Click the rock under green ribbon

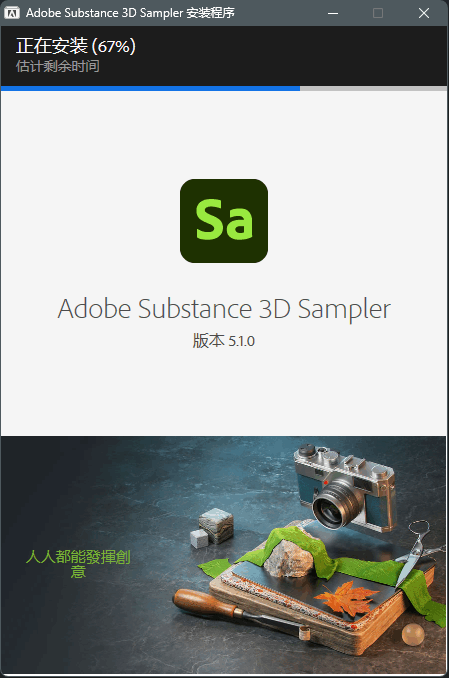point(288,559)
